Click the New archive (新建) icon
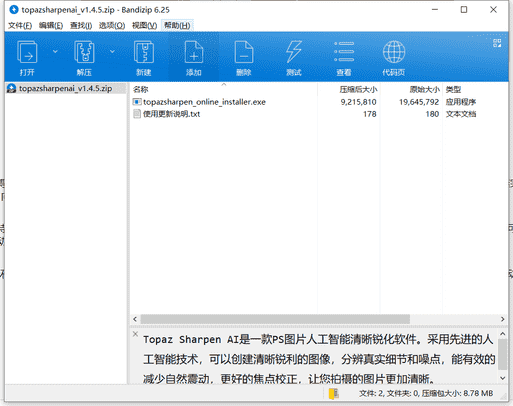The height and width of the screenshot is (406, 513). (144, 52)
